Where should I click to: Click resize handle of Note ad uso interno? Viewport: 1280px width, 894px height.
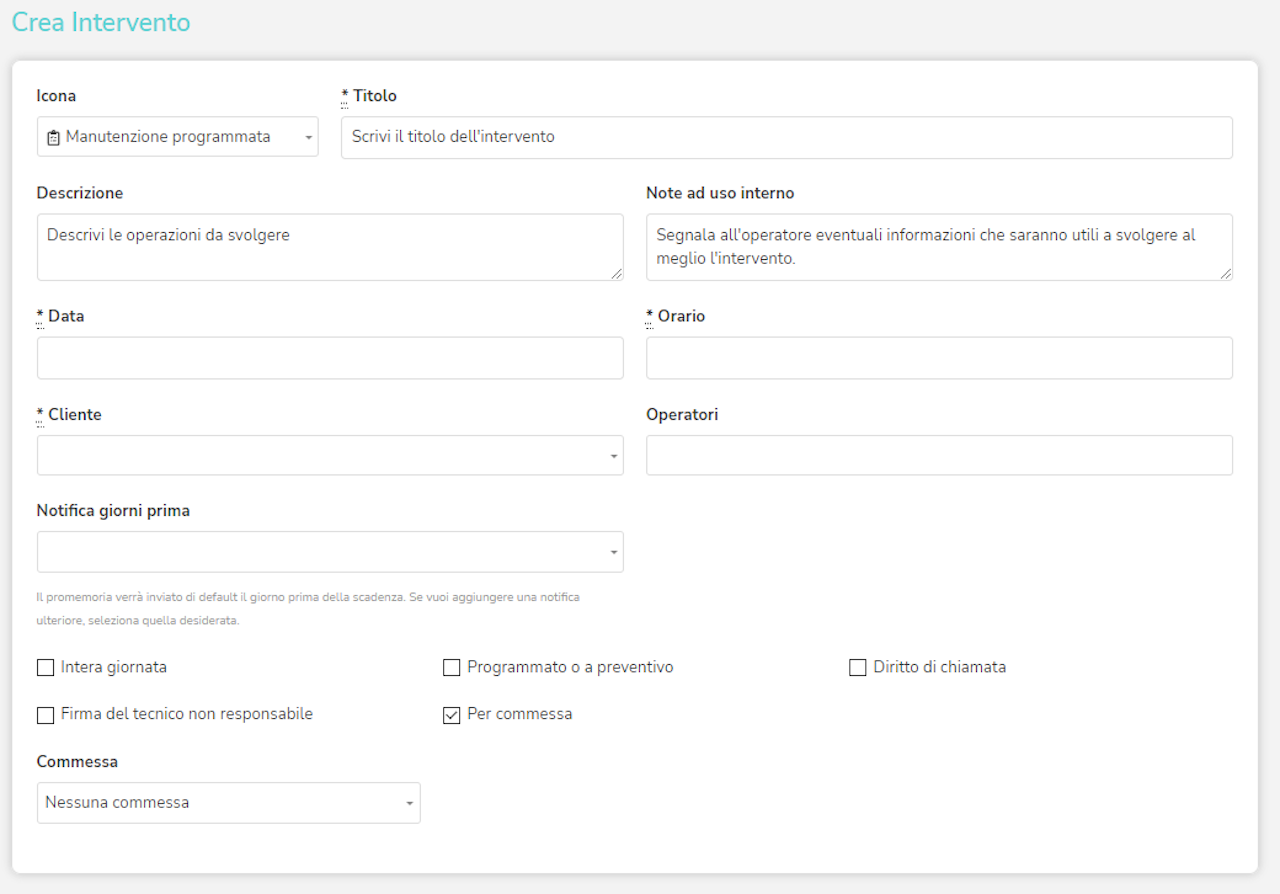pyautogui.click(x=1226, y=274)
